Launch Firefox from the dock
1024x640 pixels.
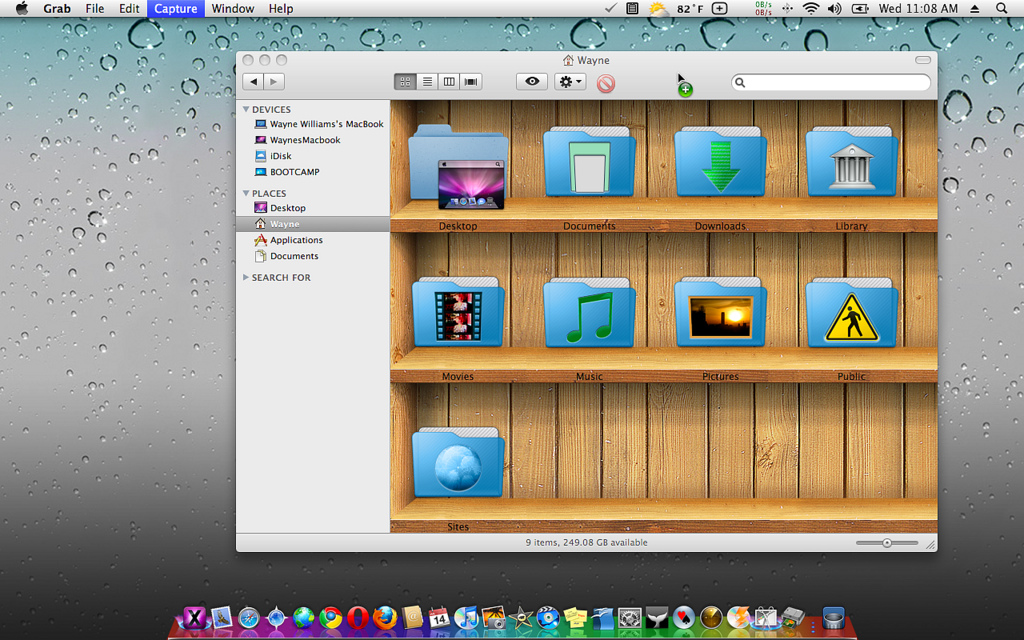(385, 617)
